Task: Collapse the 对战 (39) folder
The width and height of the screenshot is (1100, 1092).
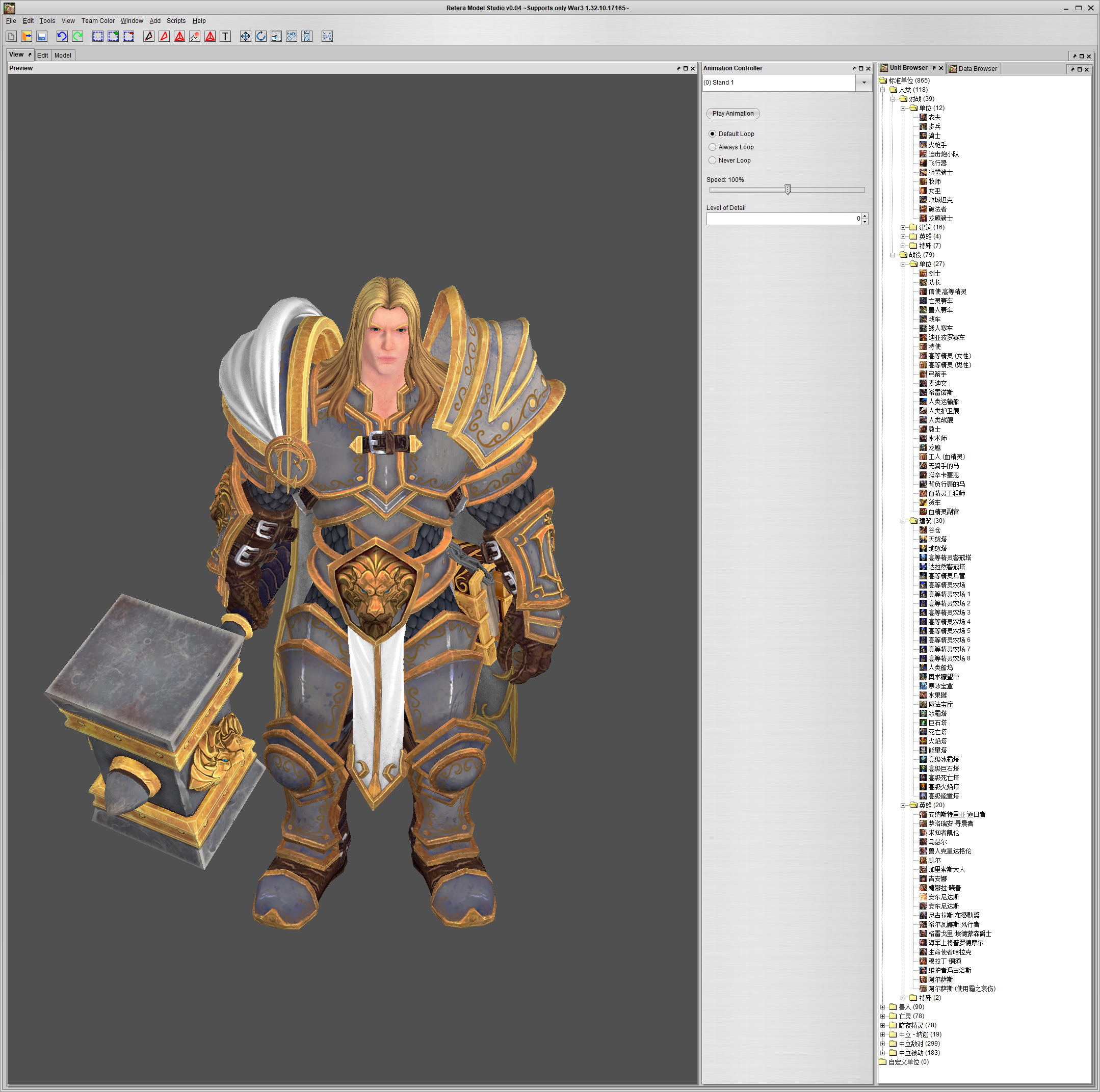Action: [x=893, y=98]
